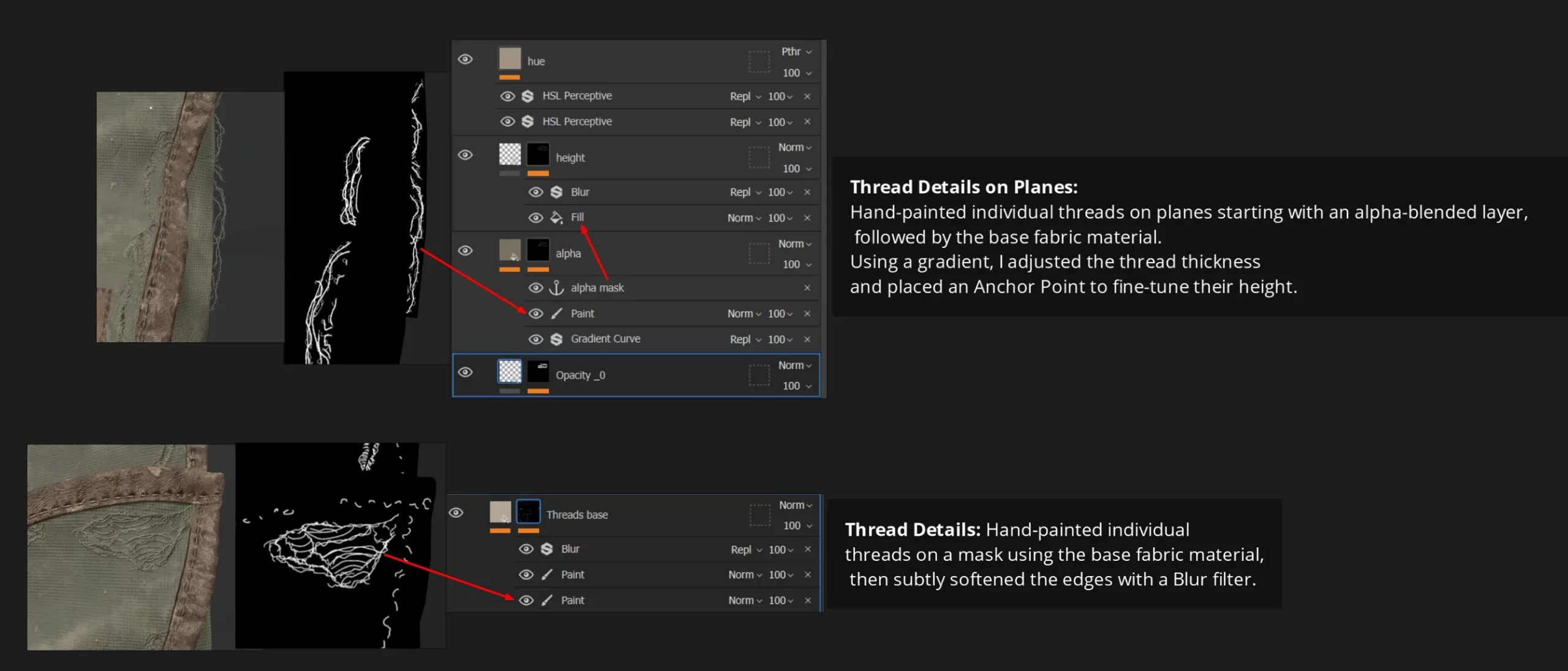Open opacity dropdown of Opacity _0 layer
Image resolution: width=1568 pixels, height=671 pixels.
click(797, 386)
